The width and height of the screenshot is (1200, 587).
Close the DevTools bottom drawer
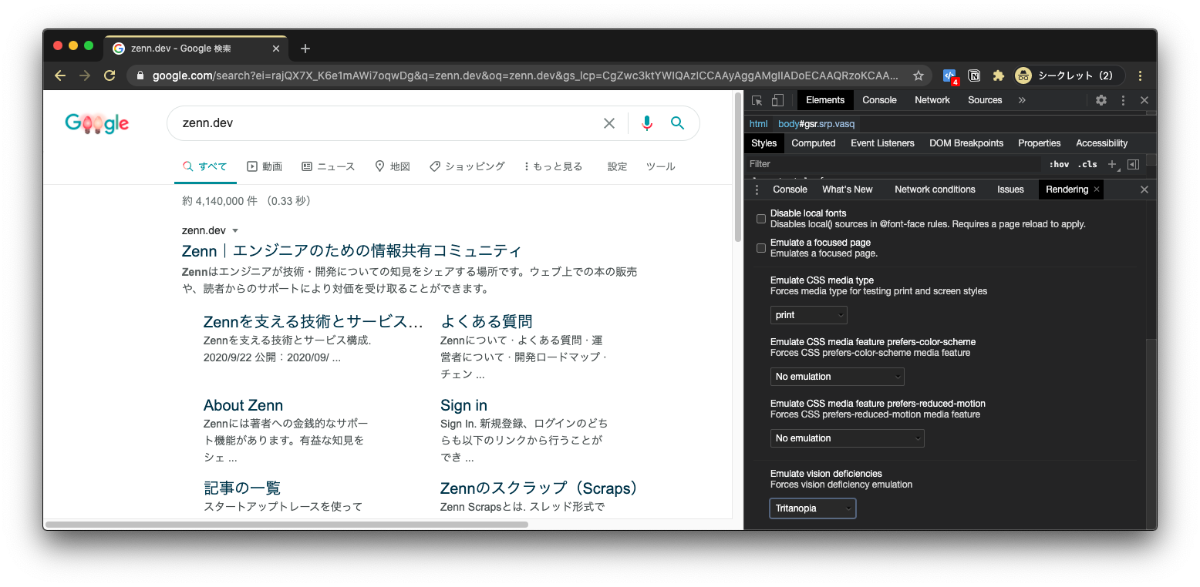(x=1145, y=189)
